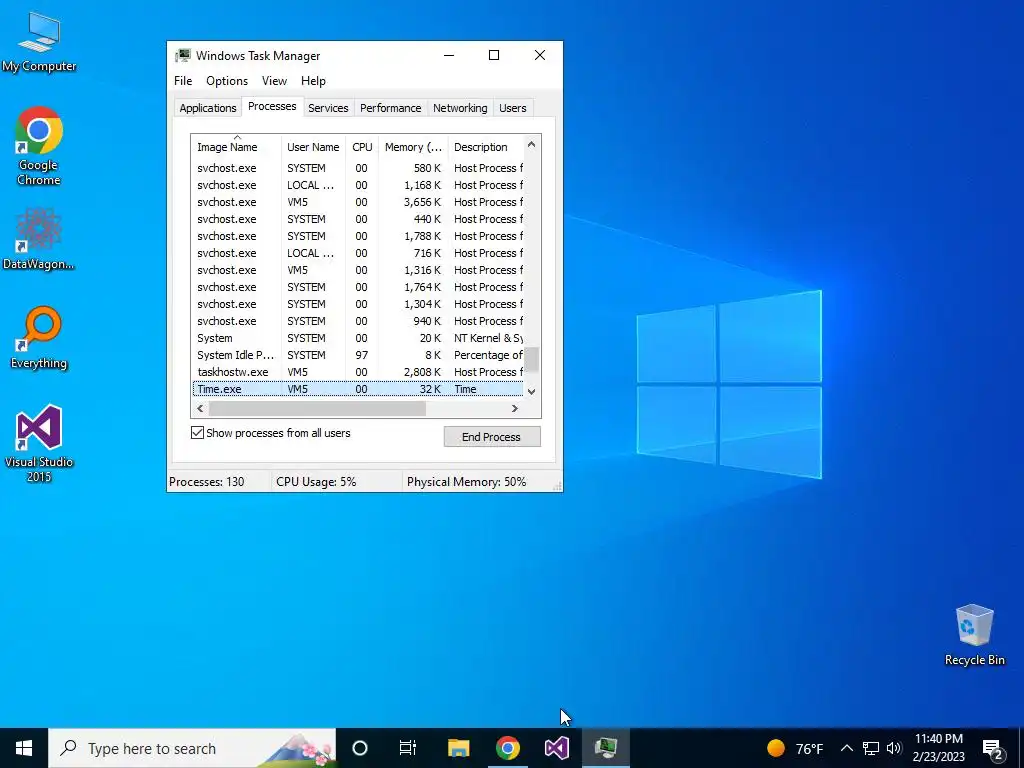
Task: Open Recycle Bin on desktop
Action: click(x=974, y=635)
